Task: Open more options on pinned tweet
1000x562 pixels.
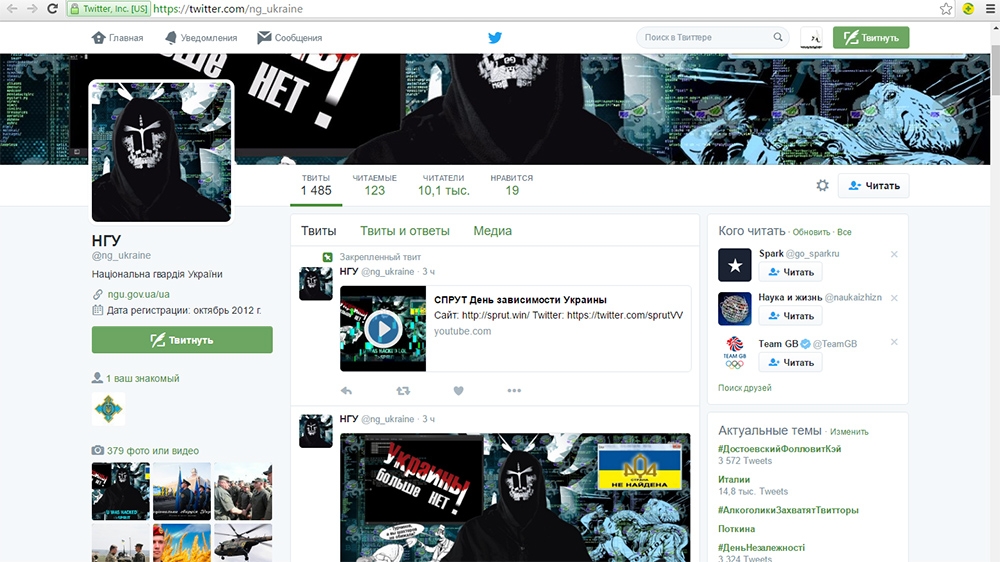Action: (x=514, y=390)
